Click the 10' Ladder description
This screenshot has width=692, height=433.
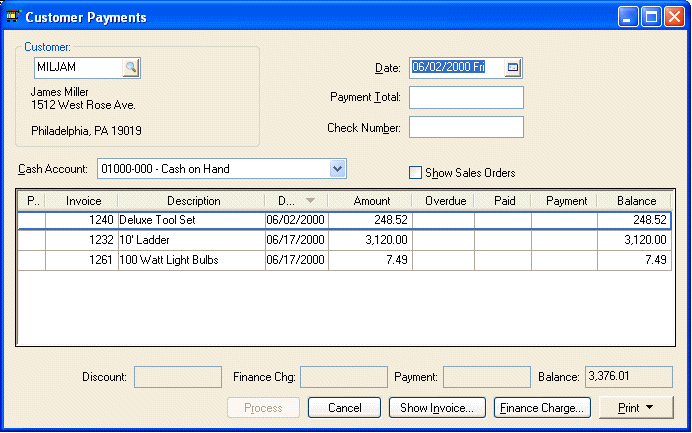point(192,240)
